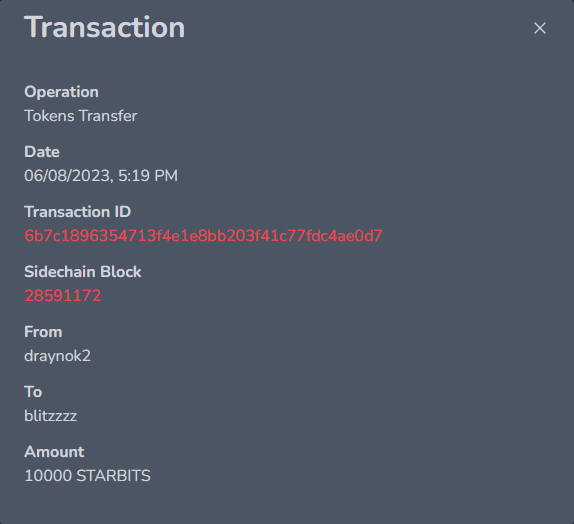Image resolution: width=574 pixels, height=524 pixels.
Task: Open the transaction ID hash link
Action: [x=204, y=236]
